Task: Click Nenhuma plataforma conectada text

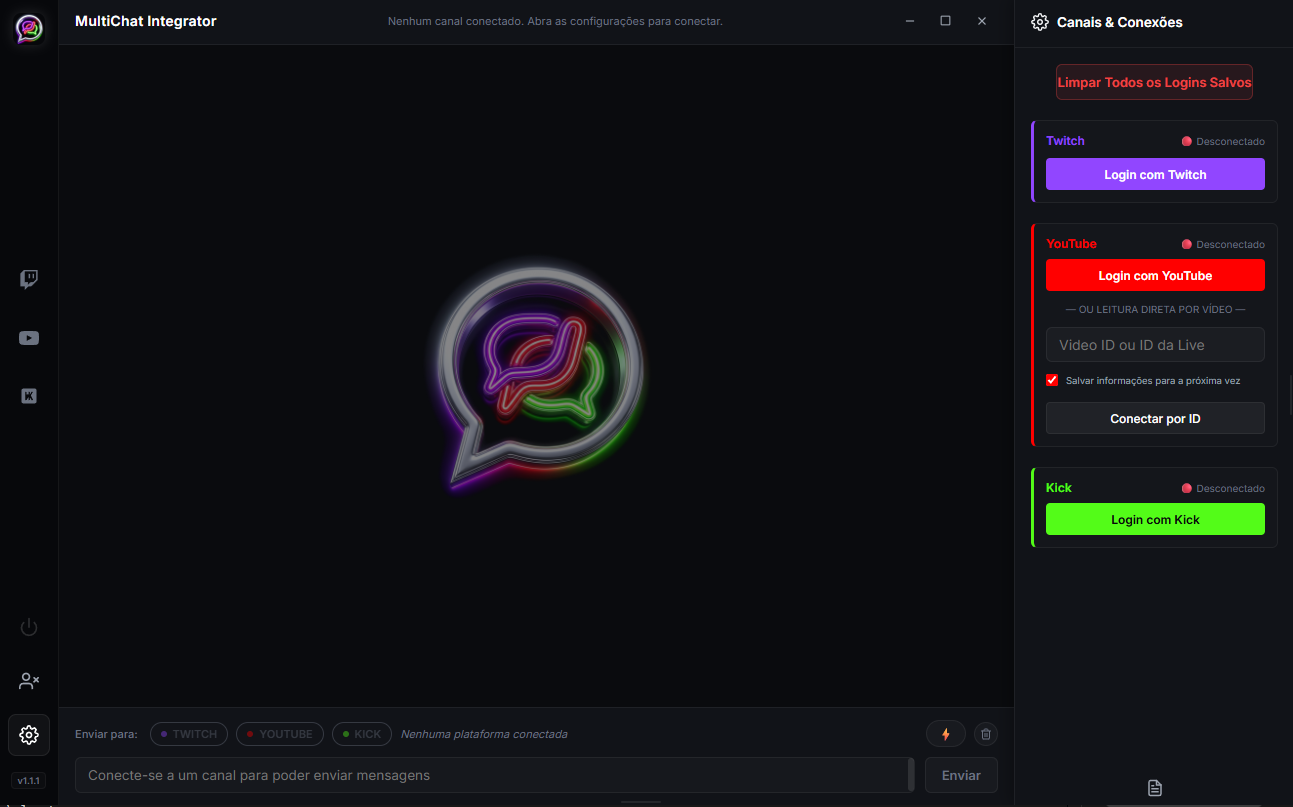Action: tap(484, 734)
